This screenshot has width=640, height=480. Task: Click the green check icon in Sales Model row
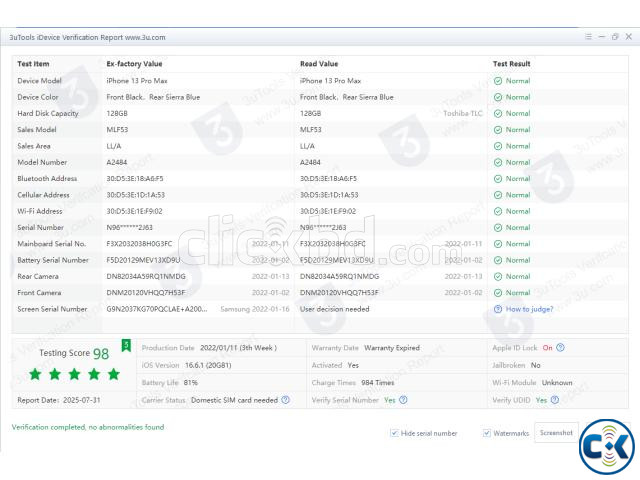click(498, 130)
